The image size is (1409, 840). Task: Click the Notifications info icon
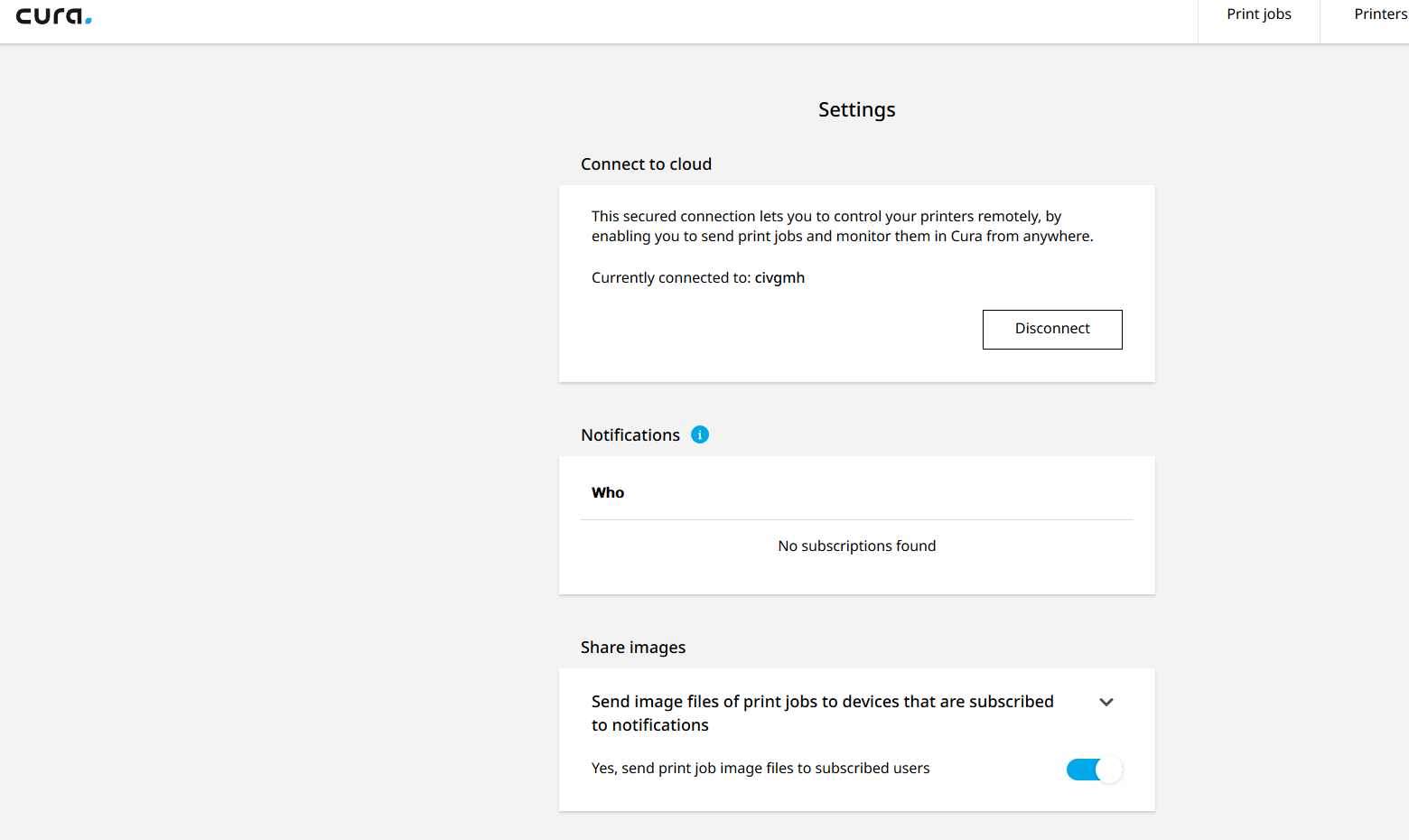click(700, 434)
